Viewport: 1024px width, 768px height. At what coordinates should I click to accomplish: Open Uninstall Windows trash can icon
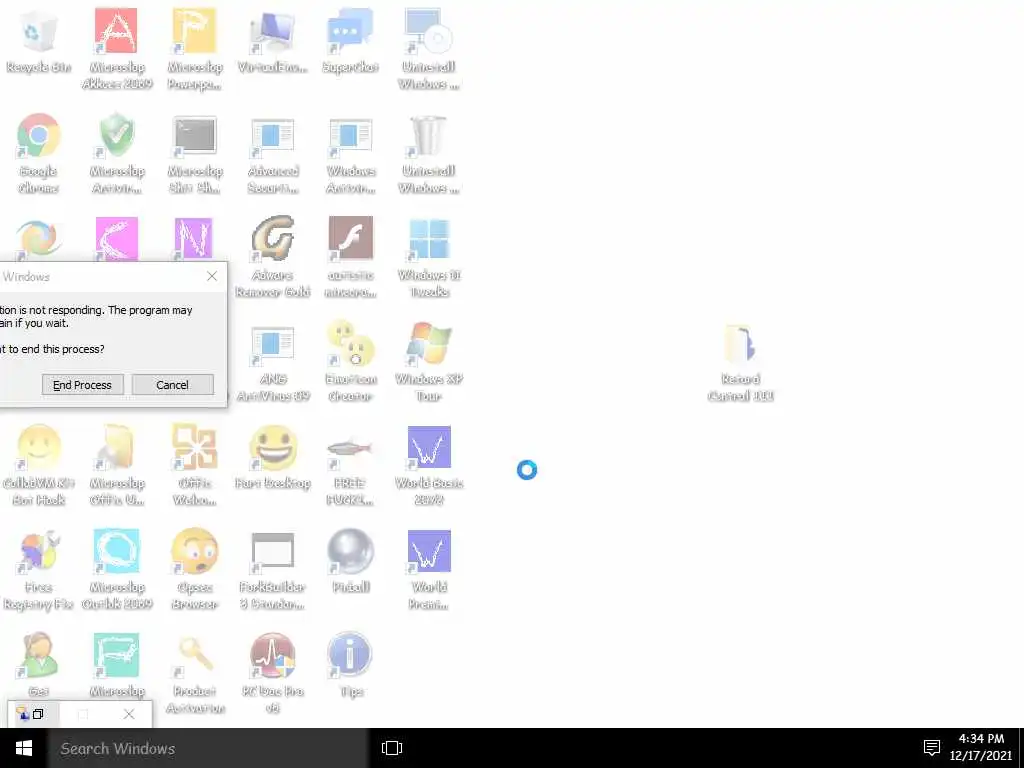coord(428,153)
